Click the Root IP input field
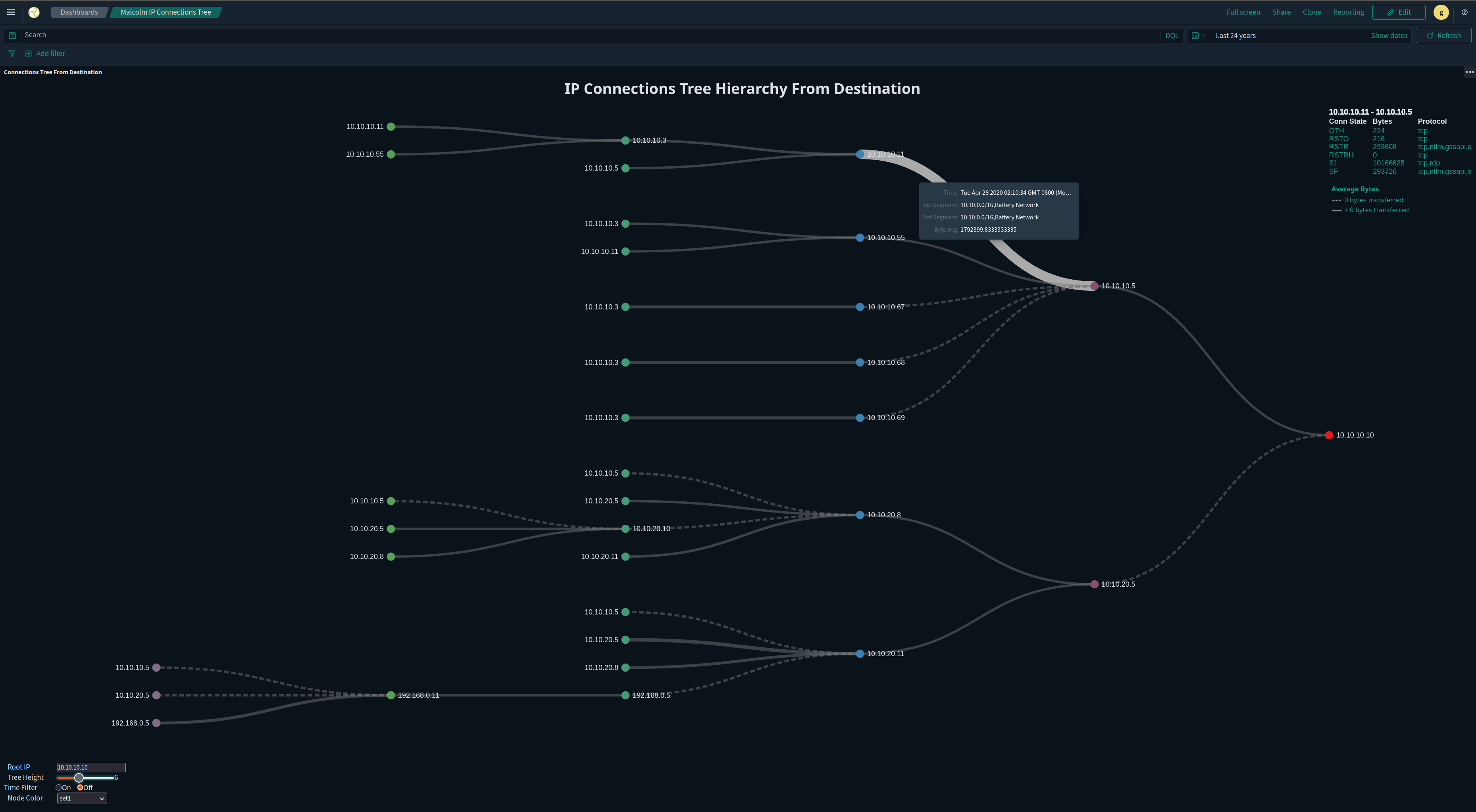 91,767
